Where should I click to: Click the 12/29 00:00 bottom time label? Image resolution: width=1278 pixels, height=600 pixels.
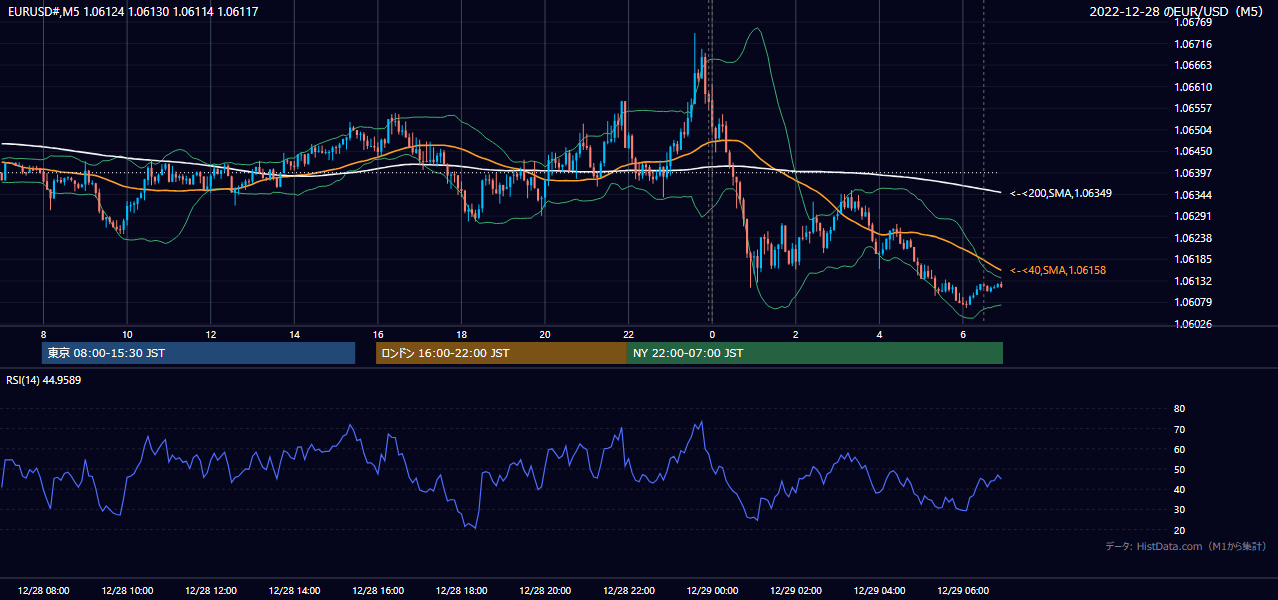(x=712, y=591)
